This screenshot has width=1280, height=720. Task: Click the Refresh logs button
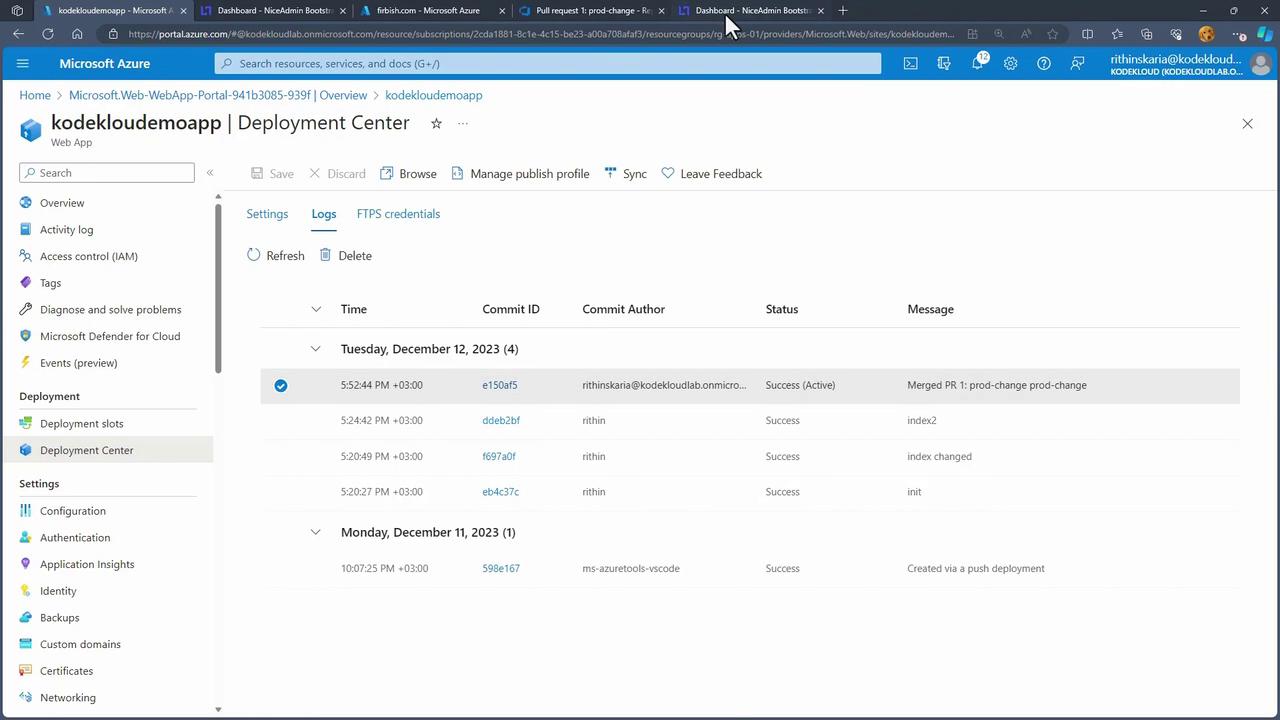pos(275,255)
